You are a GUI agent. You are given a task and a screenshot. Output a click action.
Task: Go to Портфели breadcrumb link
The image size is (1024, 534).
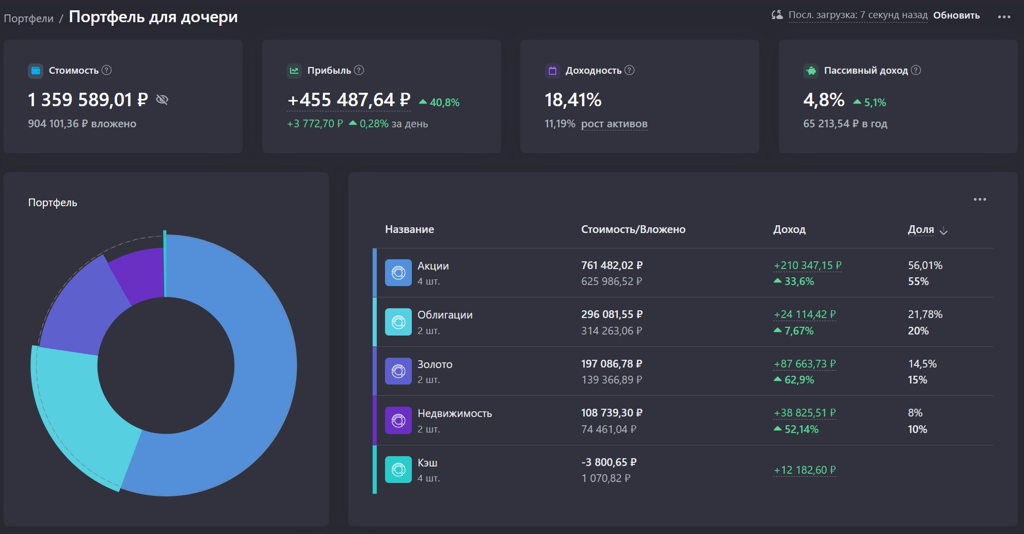coord(29,18)
